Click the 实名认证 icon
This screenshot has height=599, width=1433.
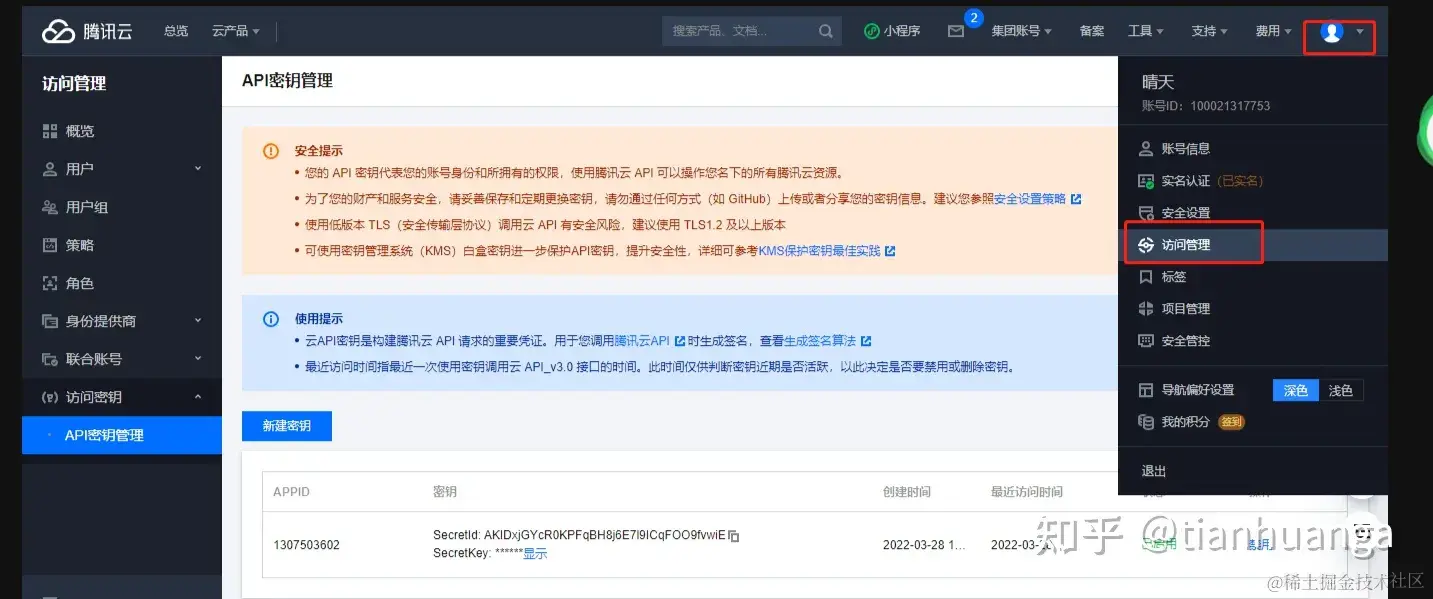click(1146, 181)
